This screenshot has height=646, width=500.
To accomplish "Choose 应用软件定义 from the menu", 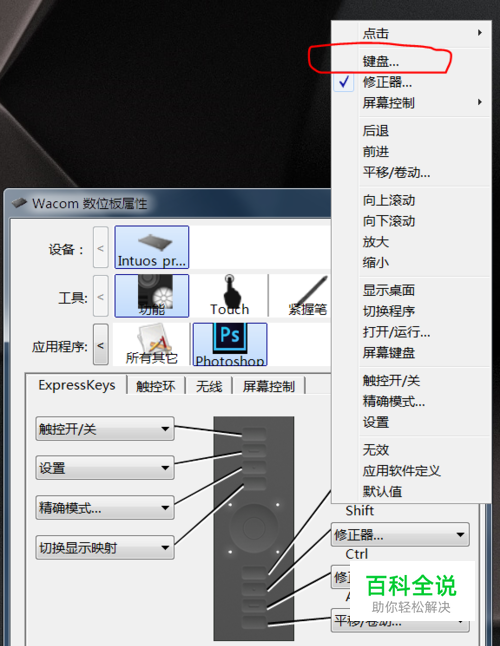I will coord(411,470).
